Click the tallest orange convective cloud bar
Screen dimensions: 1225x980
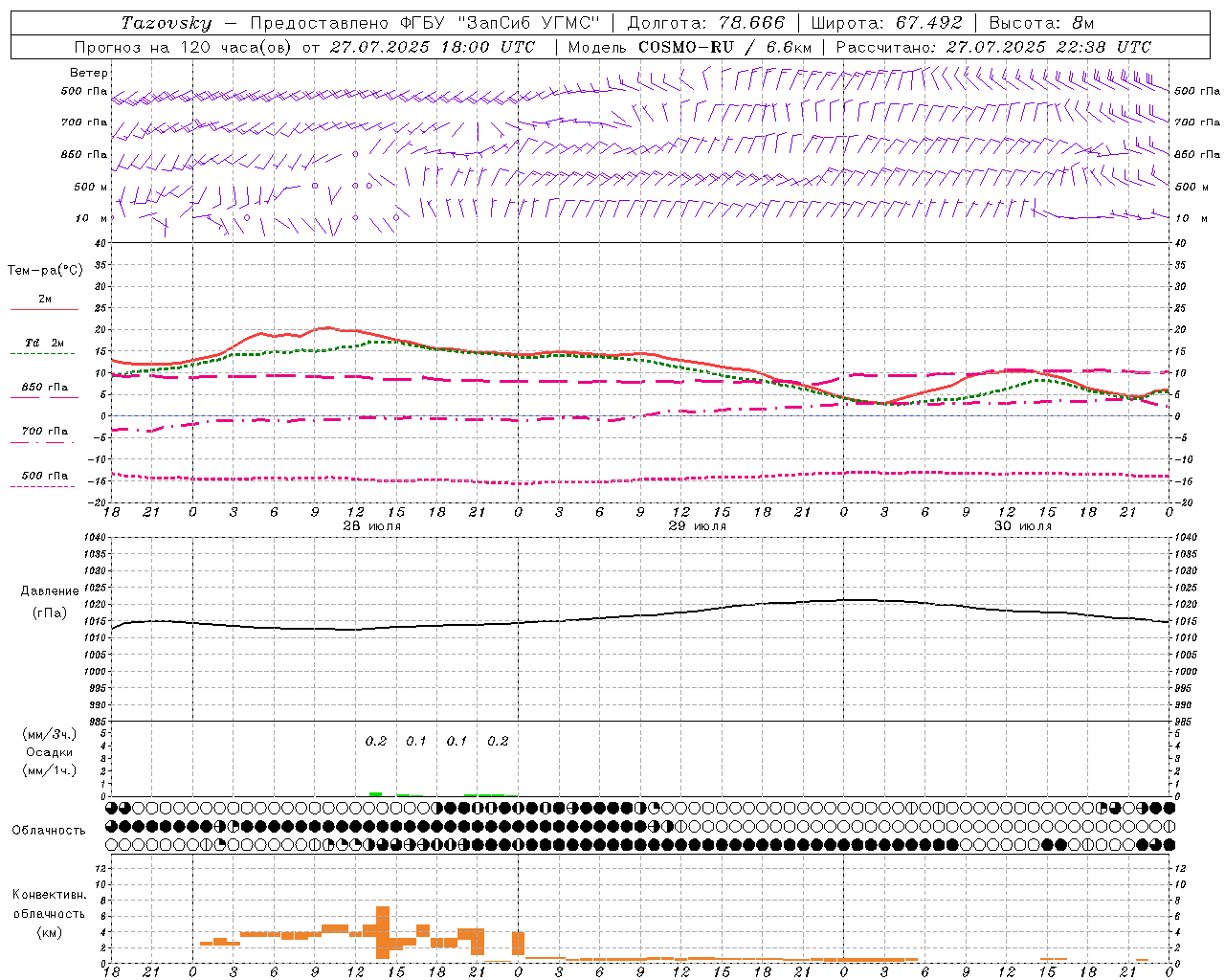[383, 932]
